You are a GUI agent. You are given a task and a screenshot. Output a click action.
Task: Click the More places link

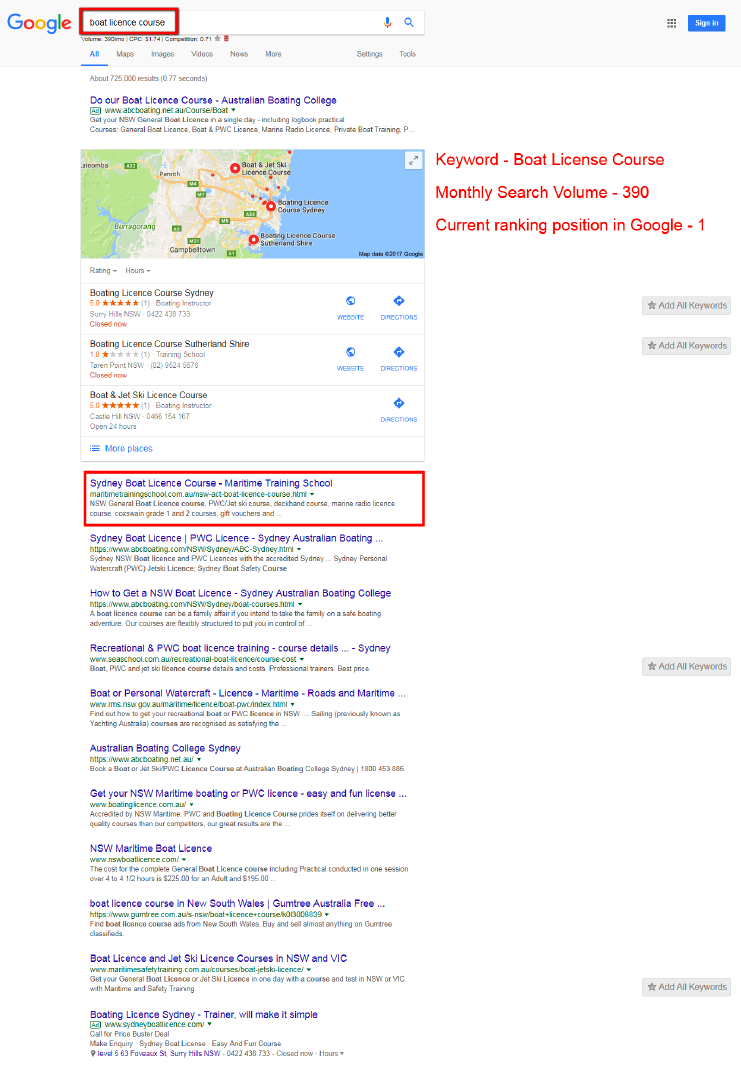[x=129, y=448]
